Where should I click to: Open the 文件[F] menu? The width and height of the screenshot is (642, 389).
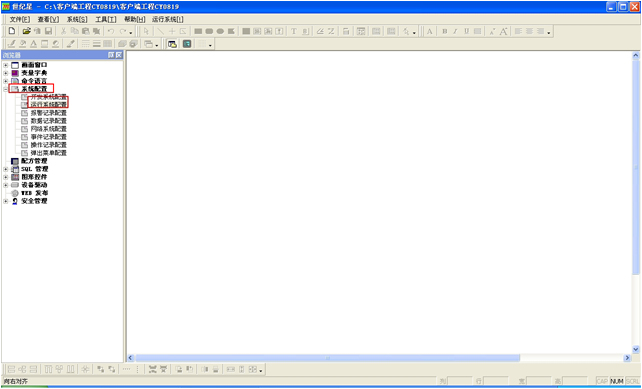[x=20, y=19]
